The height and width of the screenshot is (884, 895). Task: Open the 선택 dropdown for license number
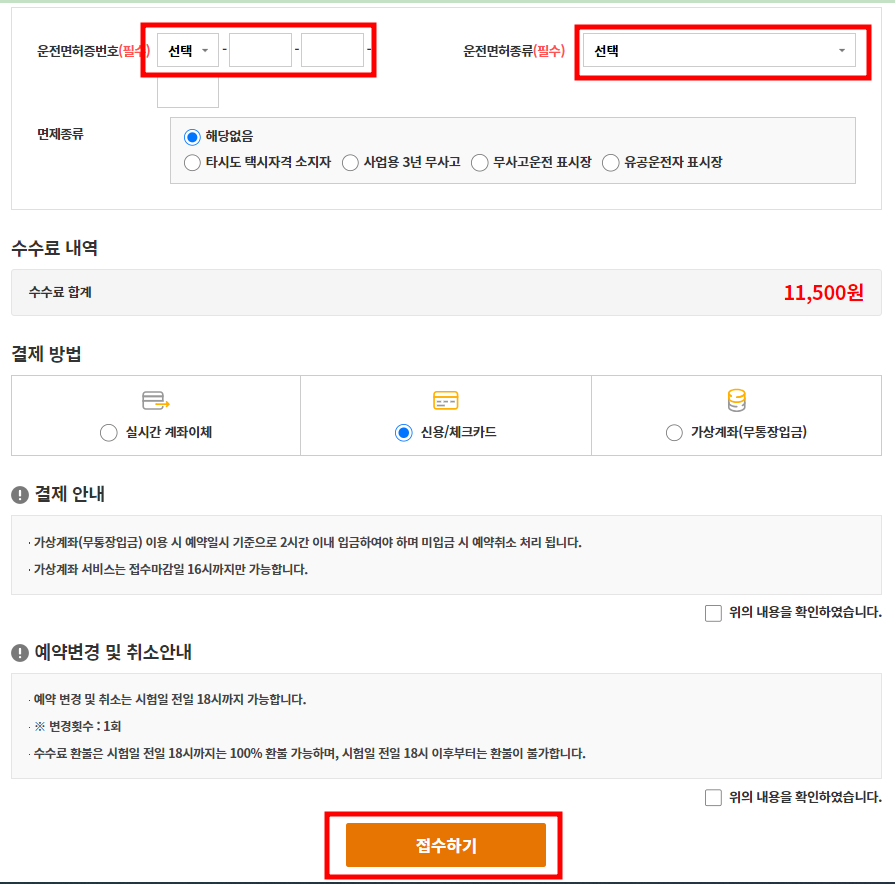(186, 49)
